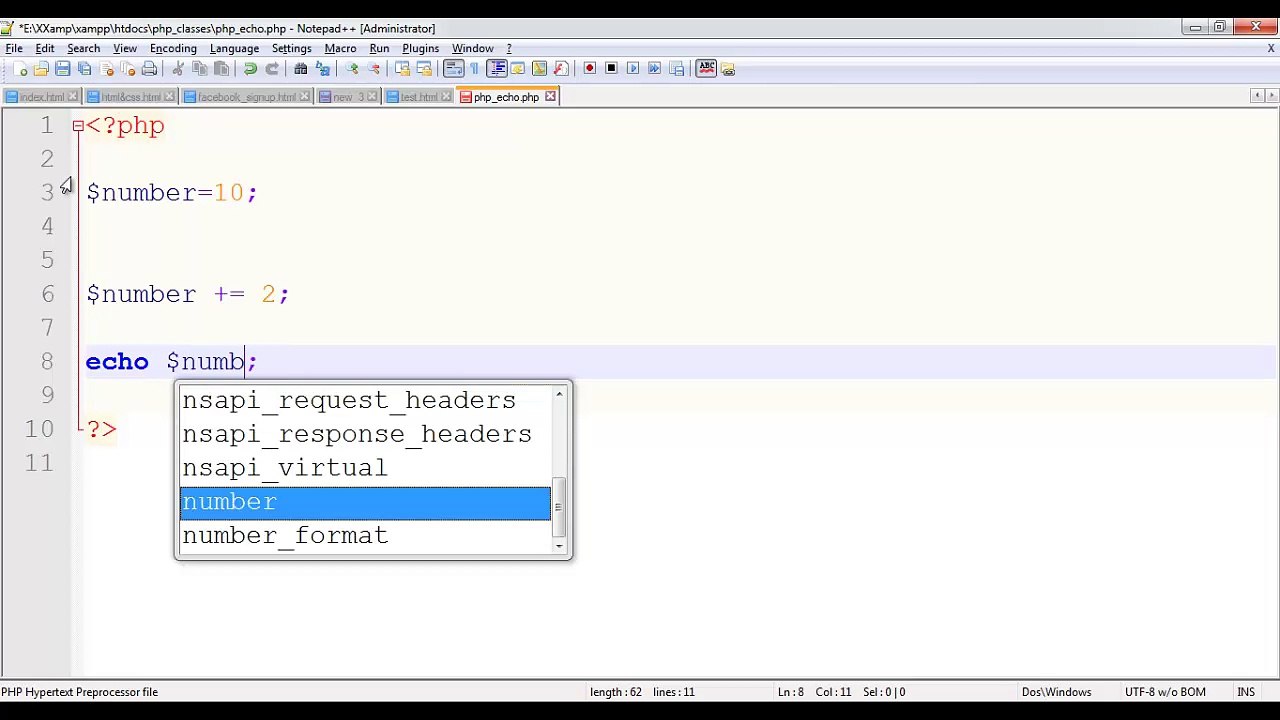
Task: Run macro multiple times icon
Action: (x=654, y=69)
